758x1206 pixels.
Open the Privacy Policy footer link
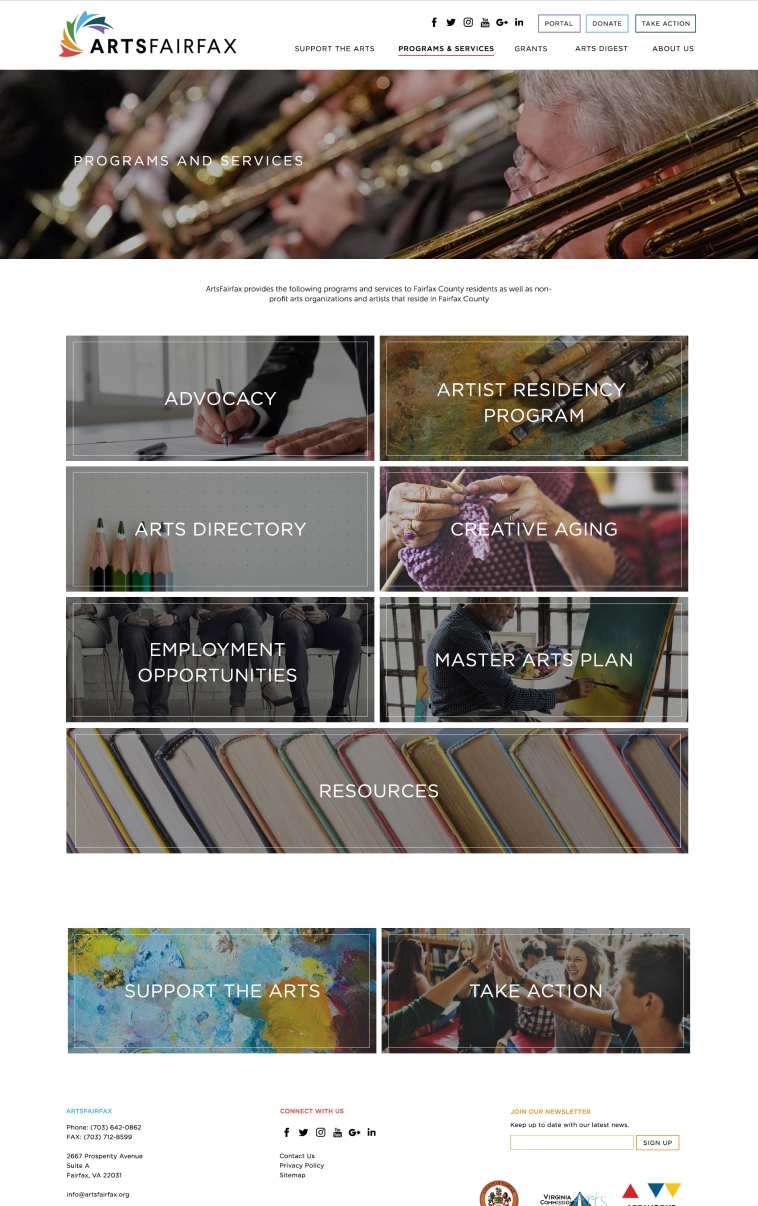(302, 1165)
